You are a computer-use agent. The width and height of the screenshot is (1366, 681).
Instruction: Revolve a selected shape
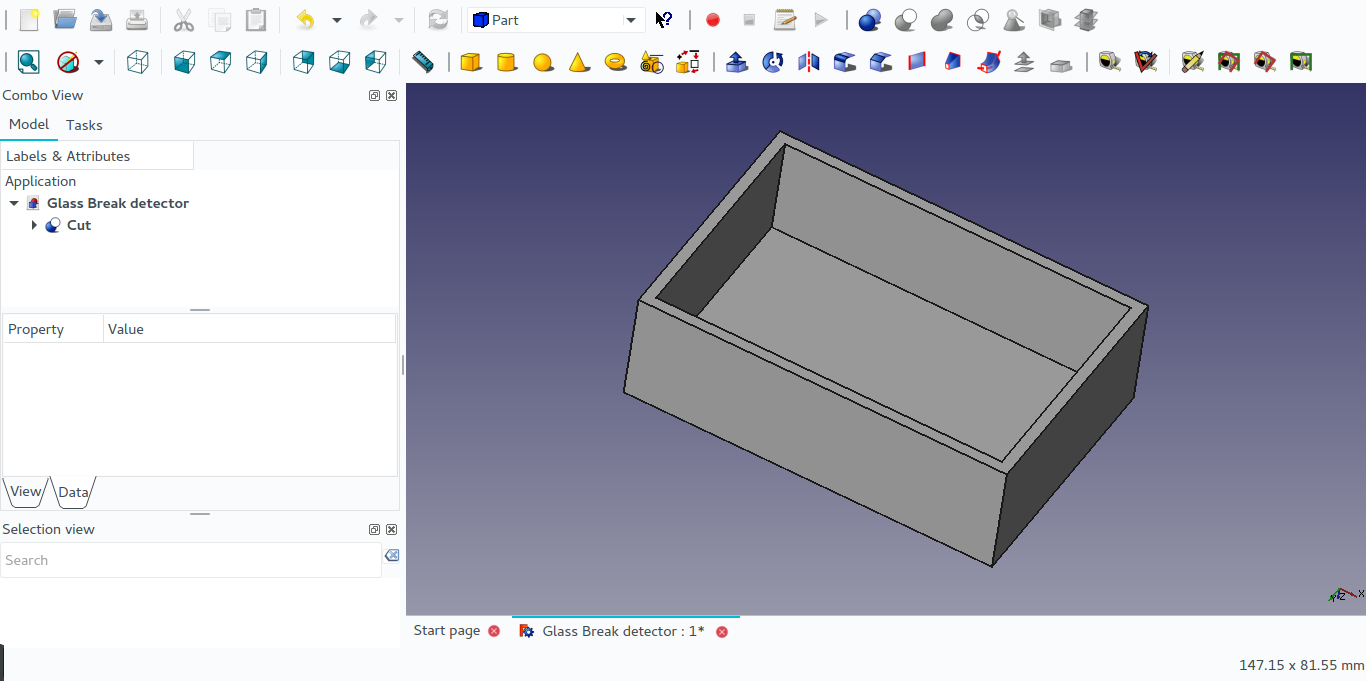point(773,62)
